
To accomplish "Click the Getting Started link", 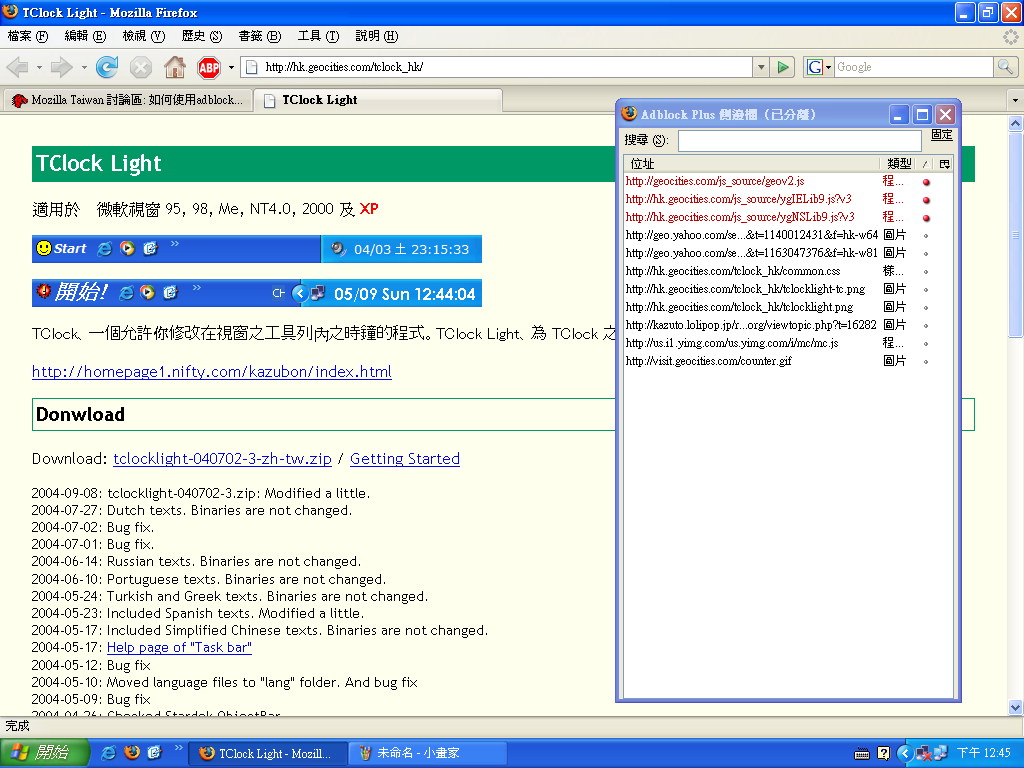I will pyautogui.click(x=405, y=458).
